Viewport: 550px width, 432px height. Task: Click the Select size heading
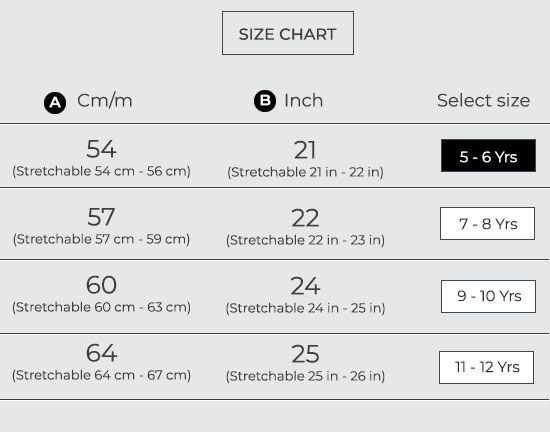point(483,101)
